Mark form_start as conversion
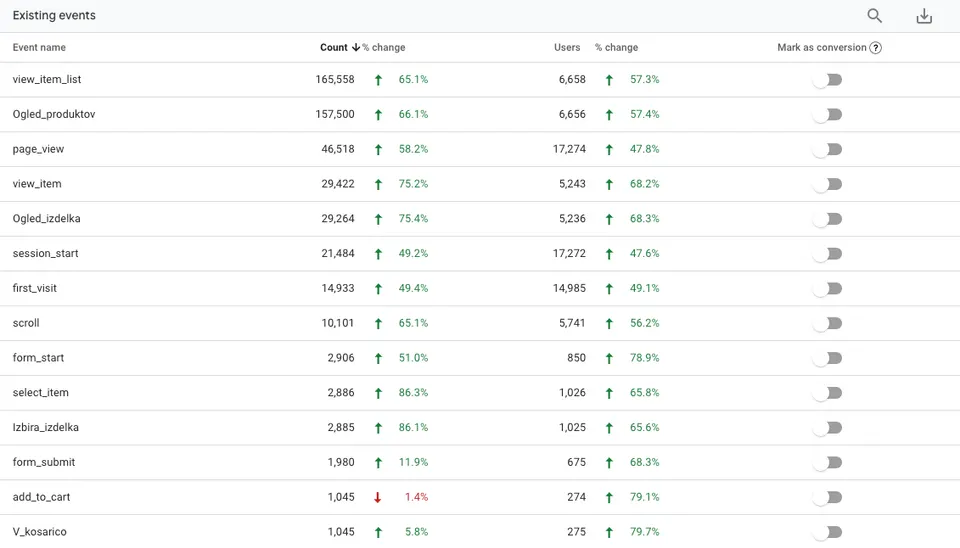960x548 pixels. 828,358
